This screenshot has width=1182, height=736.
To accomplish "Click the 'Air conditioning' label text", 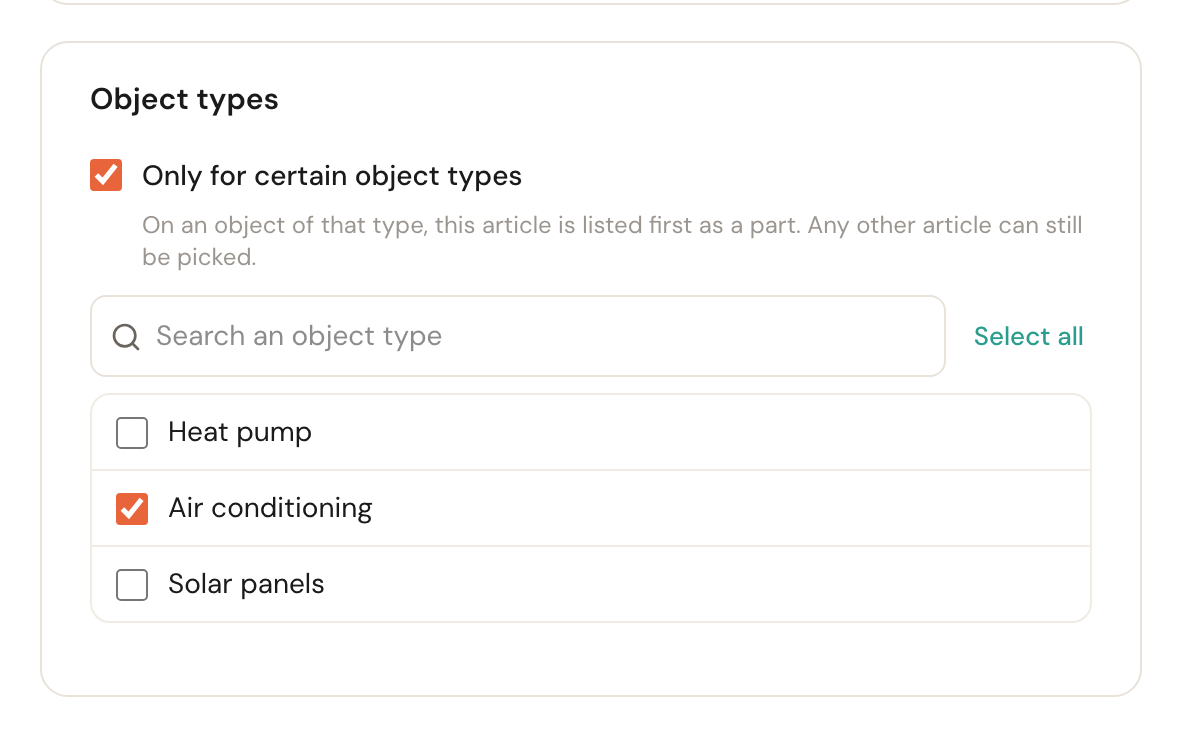I will 270,508.
